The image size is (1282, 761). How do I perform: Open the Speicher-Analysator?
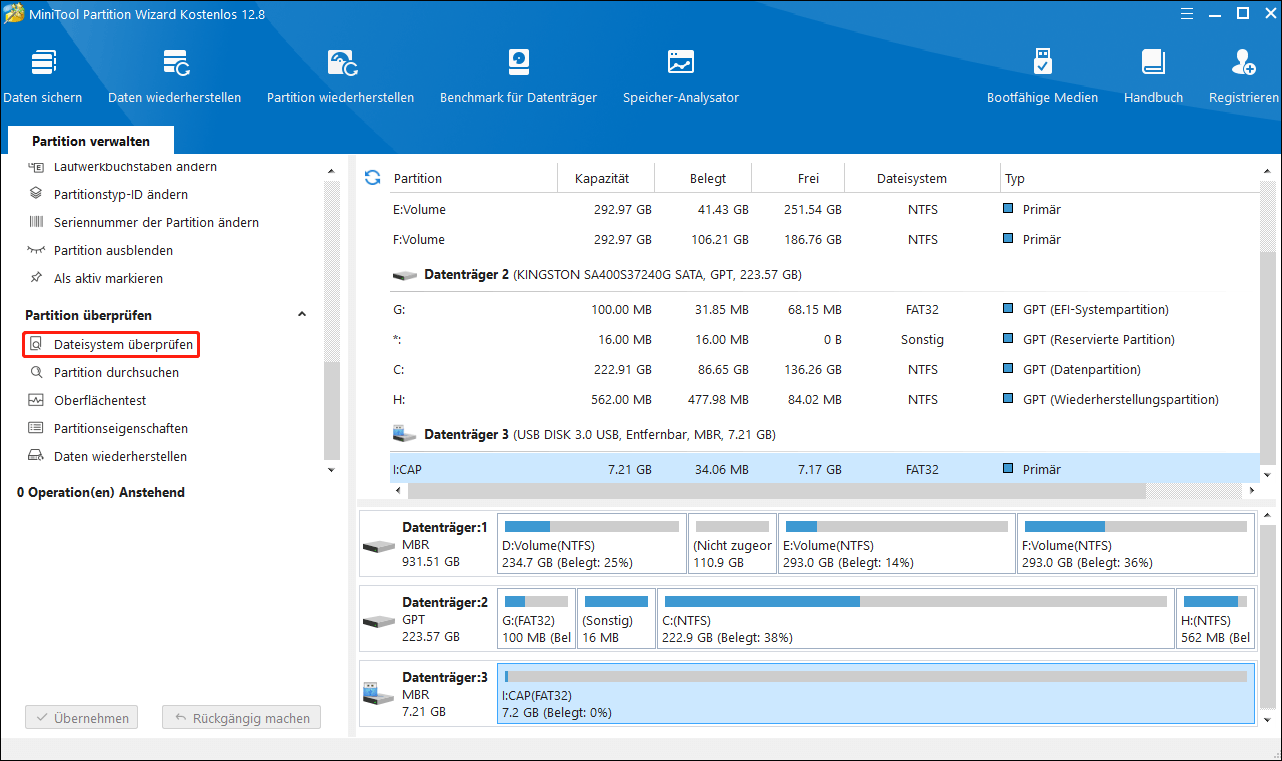681,76
